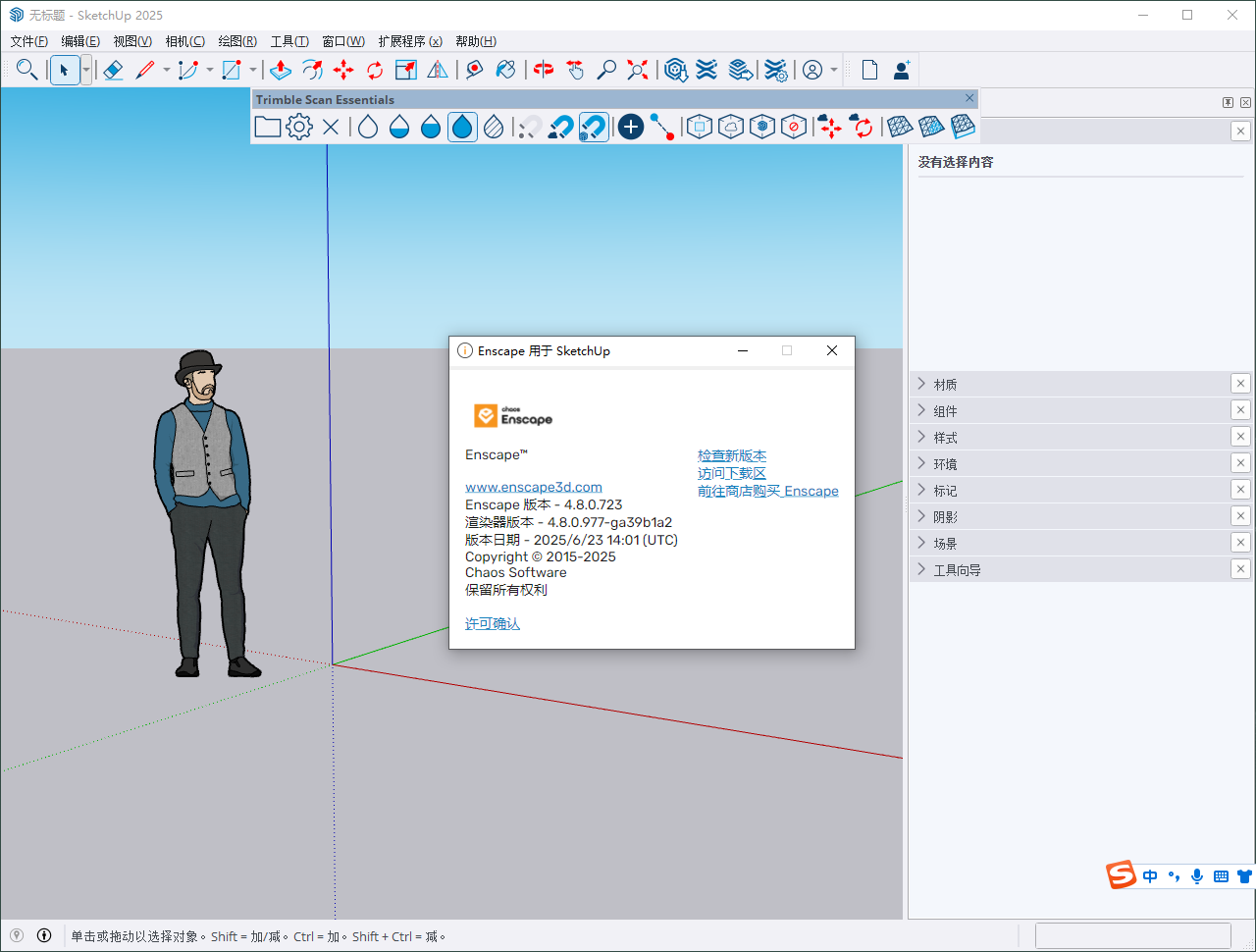This screenshot has height=952, width=1256.
Task: Open Scan Essentials gear settings
Action: 299,127
